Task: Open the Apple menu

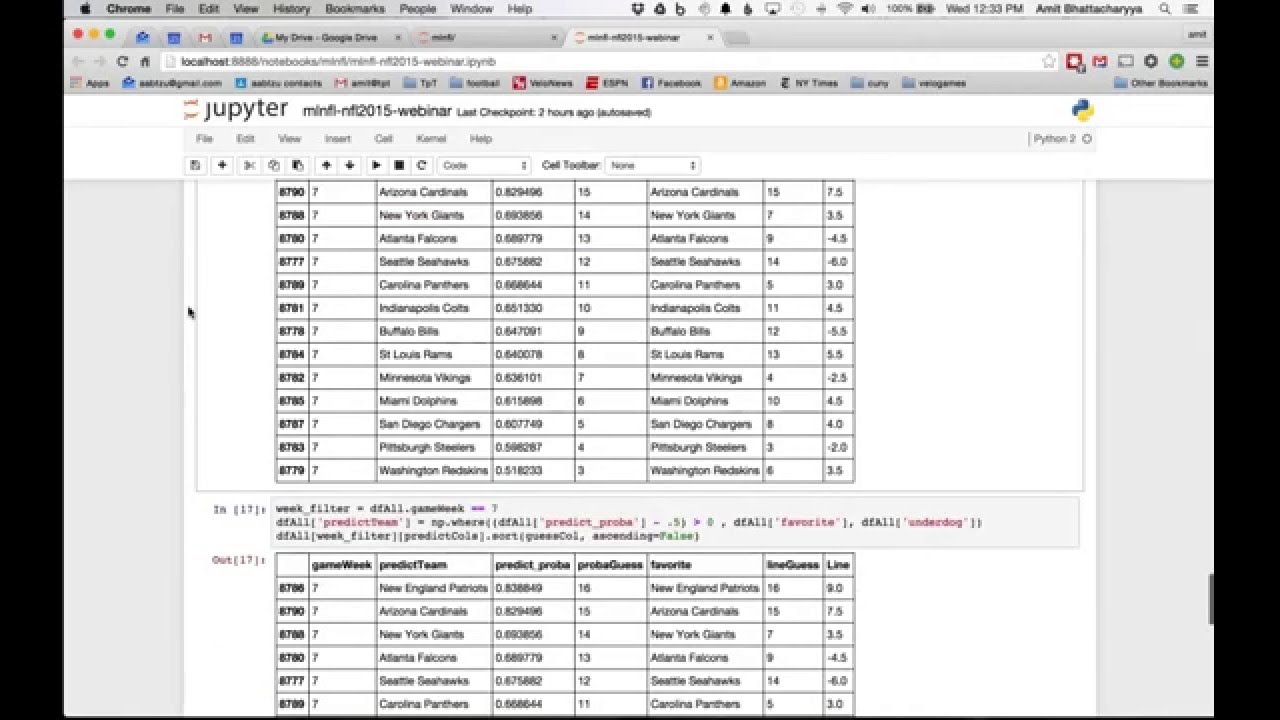Action: (x=84, y=9)
